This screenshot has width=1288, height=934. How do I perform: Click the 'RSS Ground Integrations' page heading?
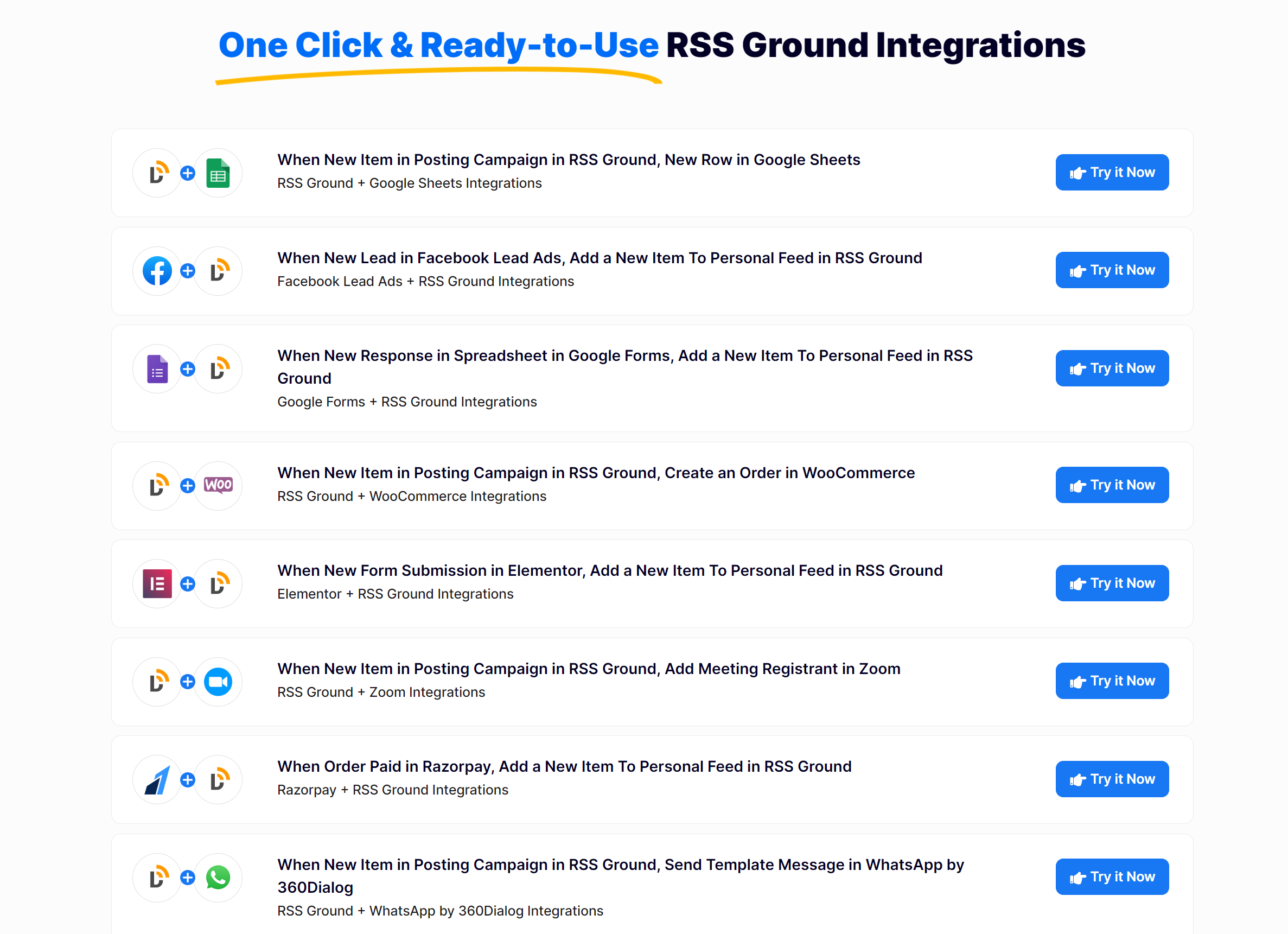coord(875,45)
